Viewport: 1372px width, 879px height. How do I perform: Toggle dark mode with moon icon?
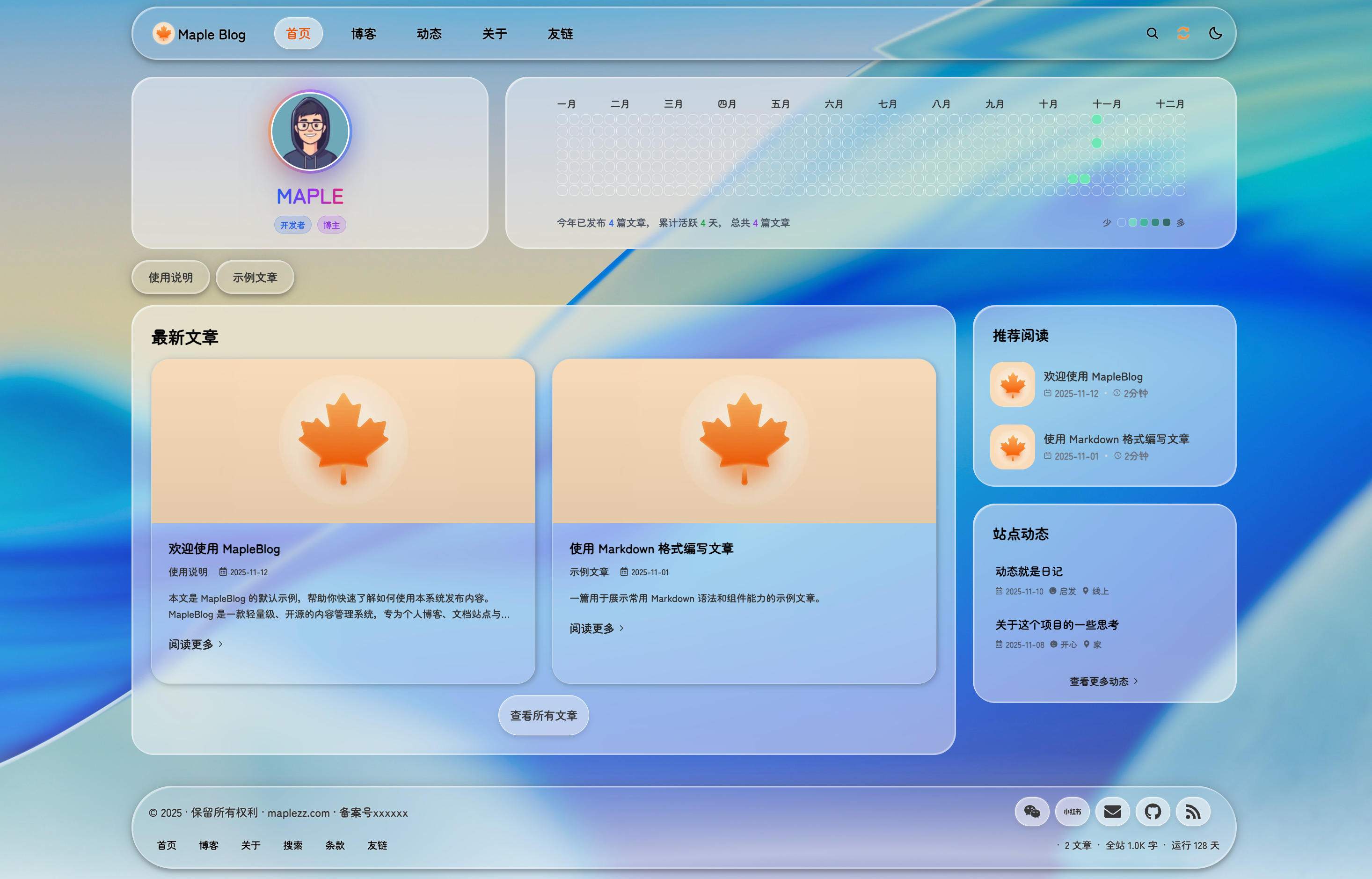[1215, 34]
